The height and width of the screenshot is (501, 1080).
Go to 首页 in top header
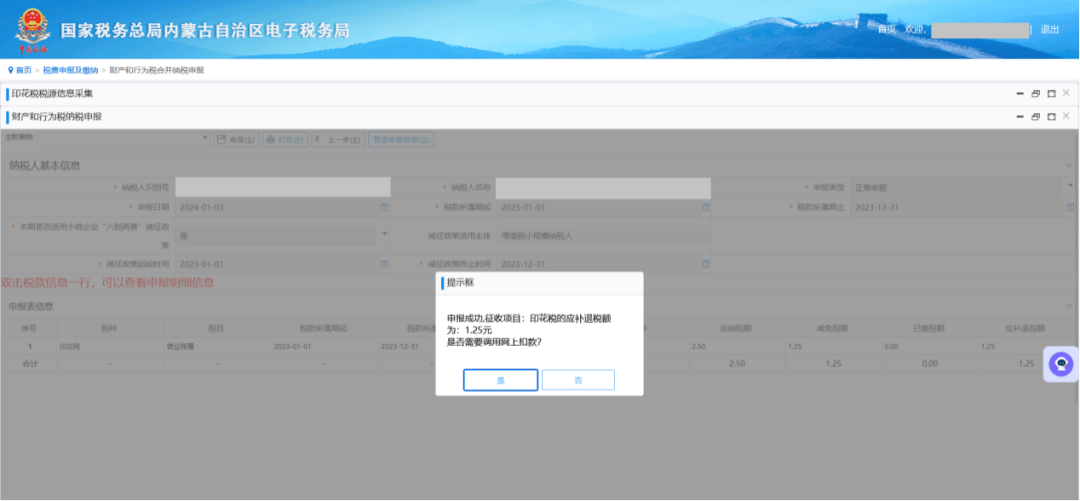tap(886, 30)
